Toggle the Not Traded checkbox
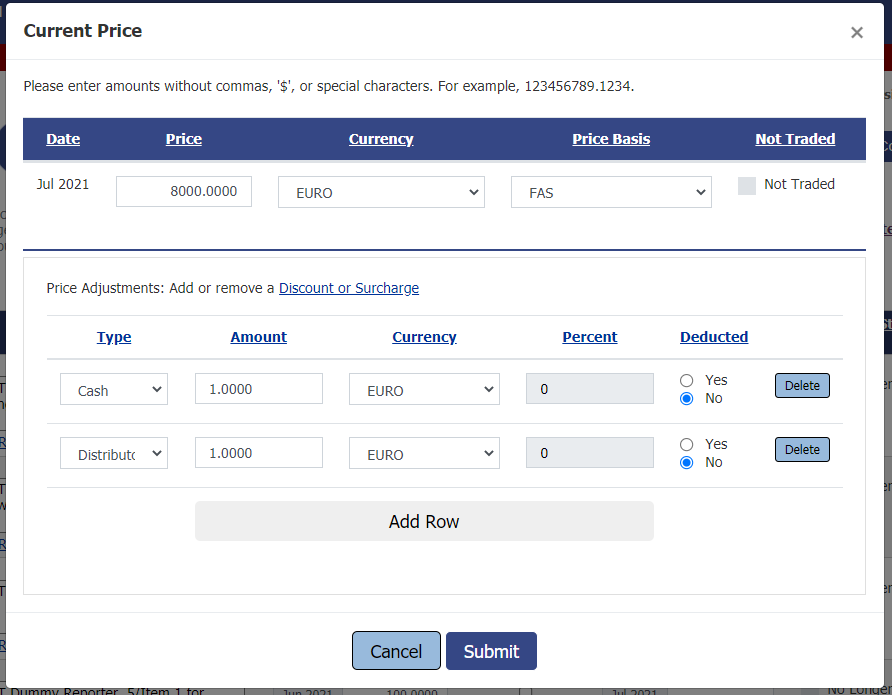Viewport: 892px width, 695px height. pyautogui.click(x=747, y=185)
